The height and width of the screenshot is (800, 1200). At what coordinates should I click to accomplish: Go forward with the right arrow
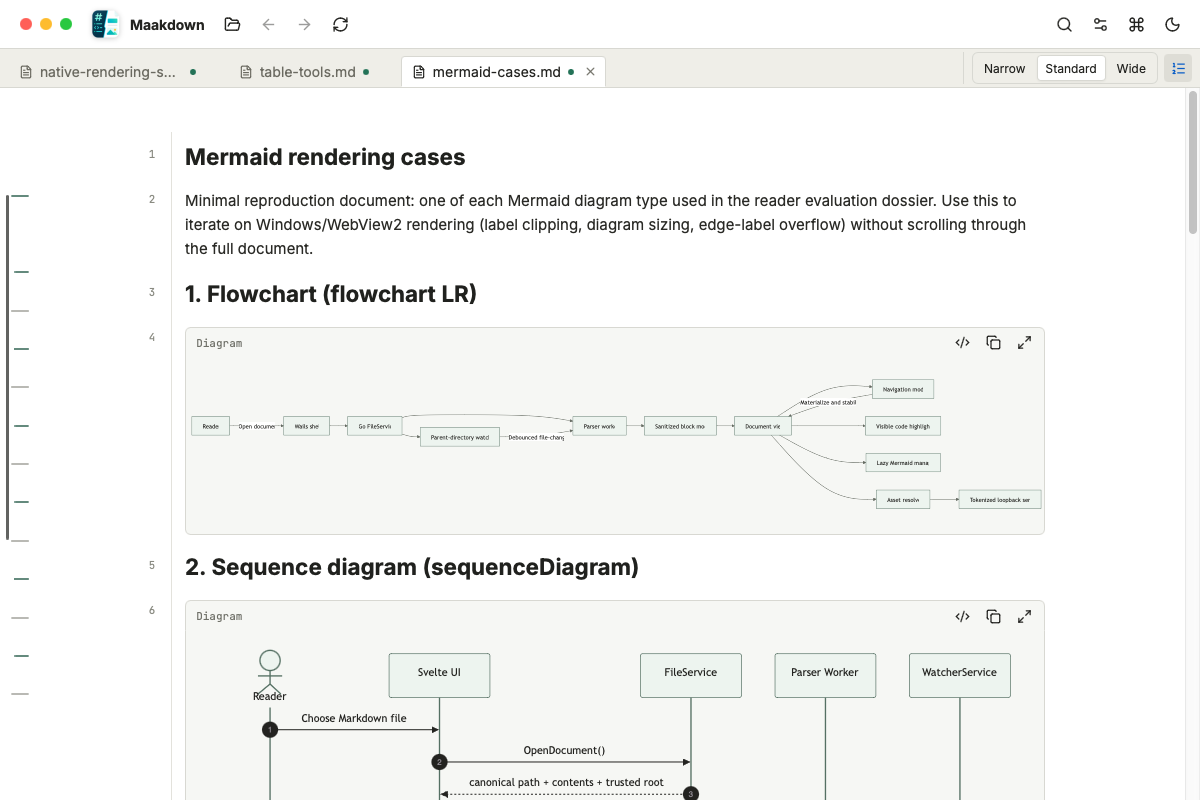304,24
